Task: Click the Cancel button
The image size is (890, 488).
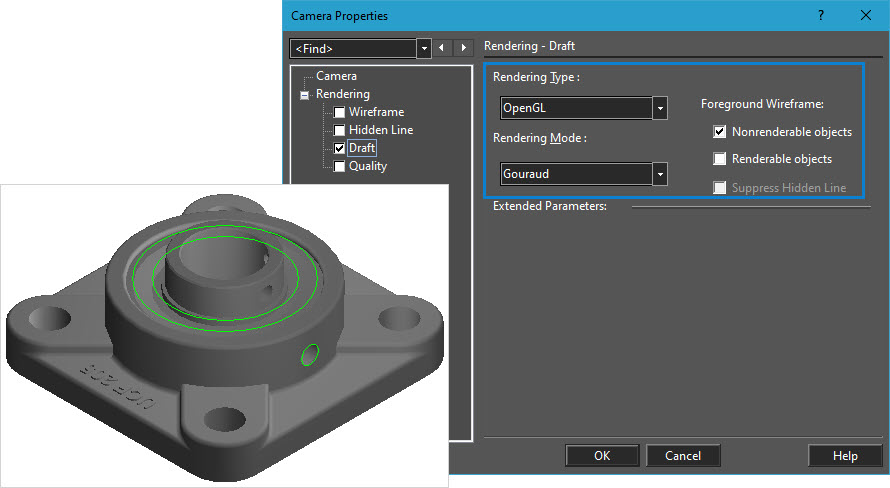Action: click(x=682, y=456)
